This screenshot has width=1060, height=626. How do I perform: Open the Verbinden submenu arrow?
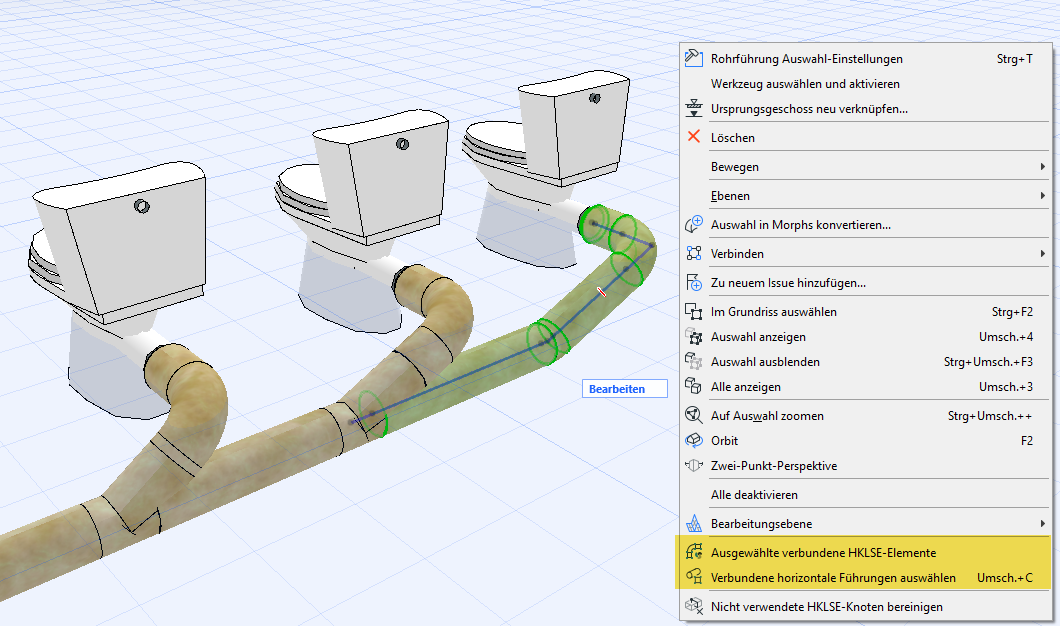1043,254
